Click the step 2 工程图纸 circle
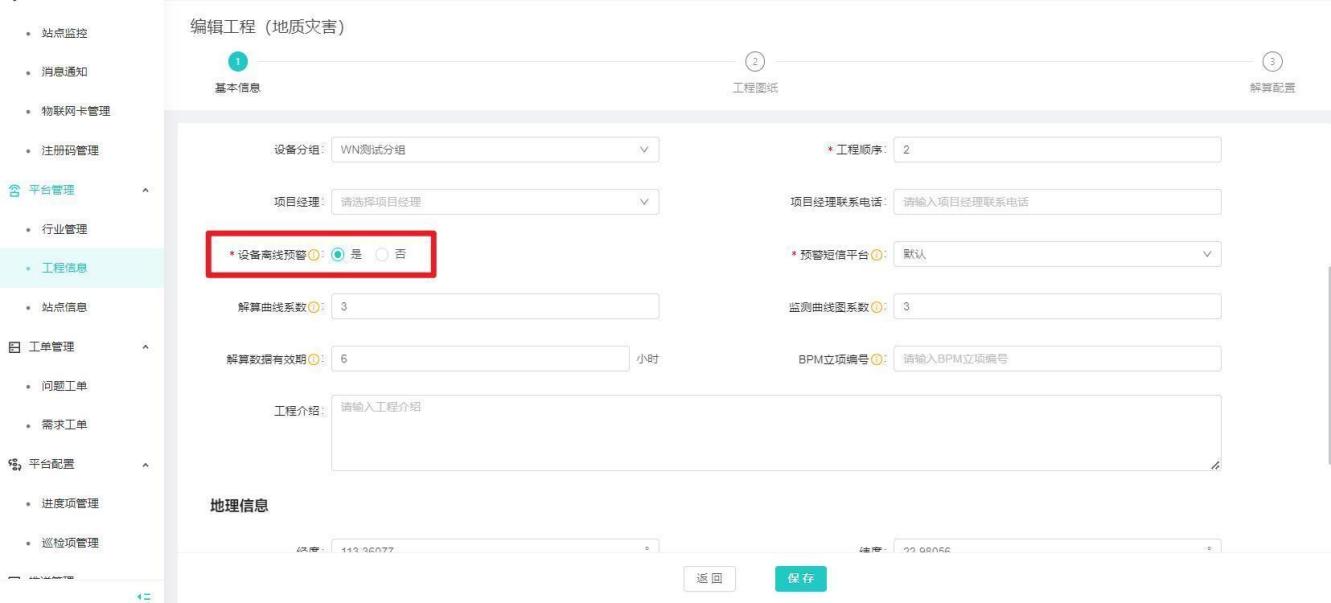 tap(755, 61)
